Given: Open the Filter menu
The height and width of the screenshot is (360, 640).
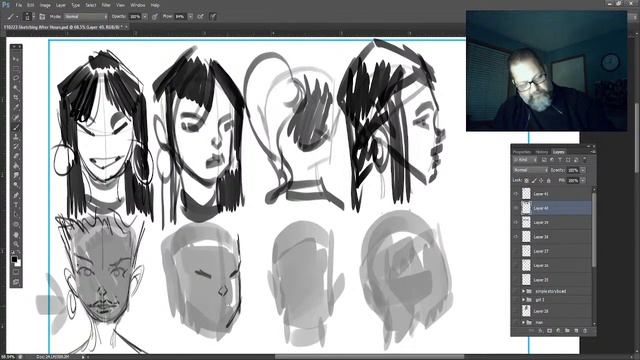Looking at the screenshot, I should click(106, 5).
